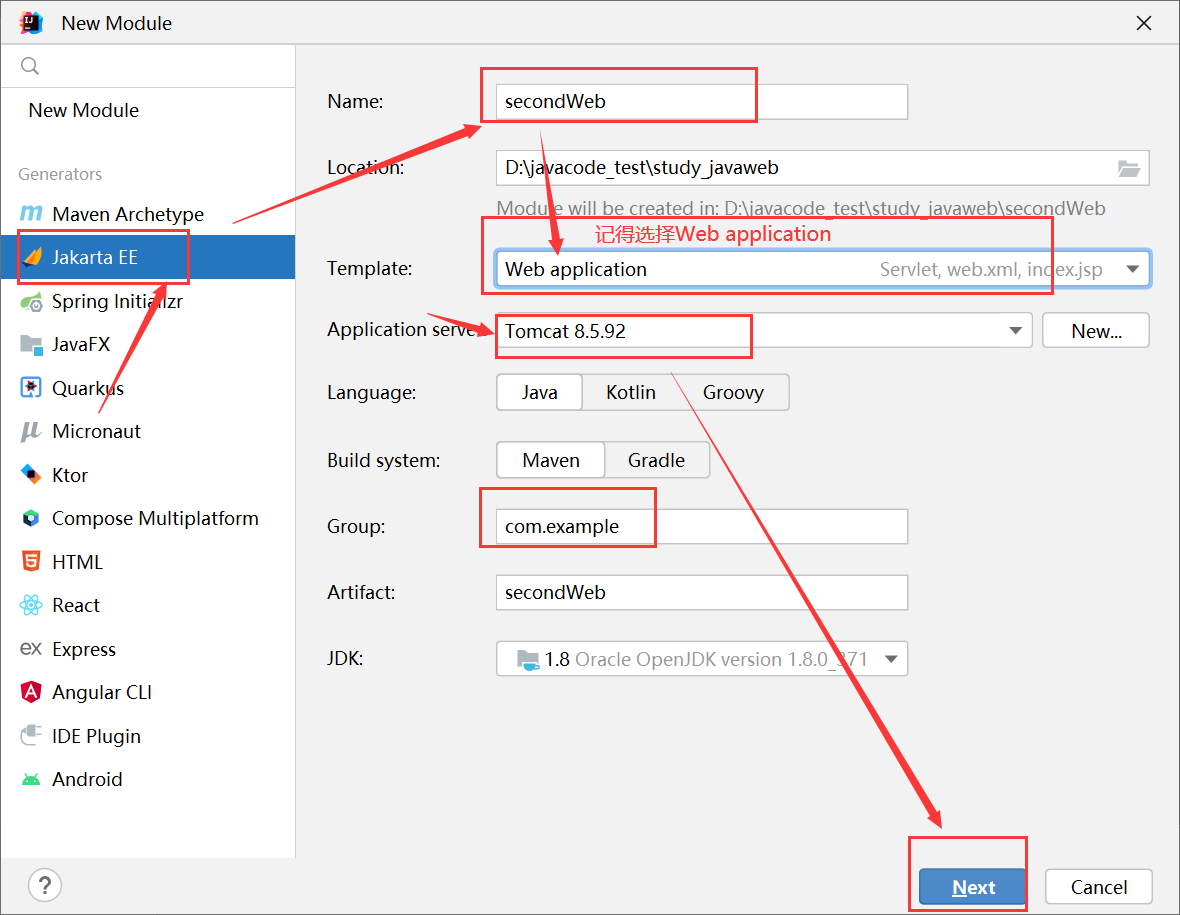This screenshot has width=1180, height=915.
Task: Select New Module in sidebar
Action: [84, 110]
